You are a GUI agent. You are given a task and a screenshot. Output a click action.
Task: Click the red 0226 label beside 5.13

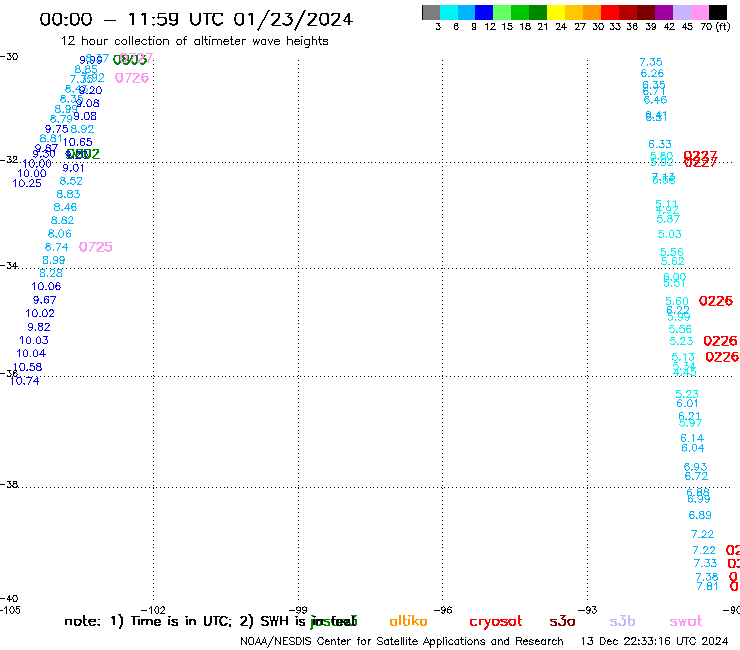[722, 357]
